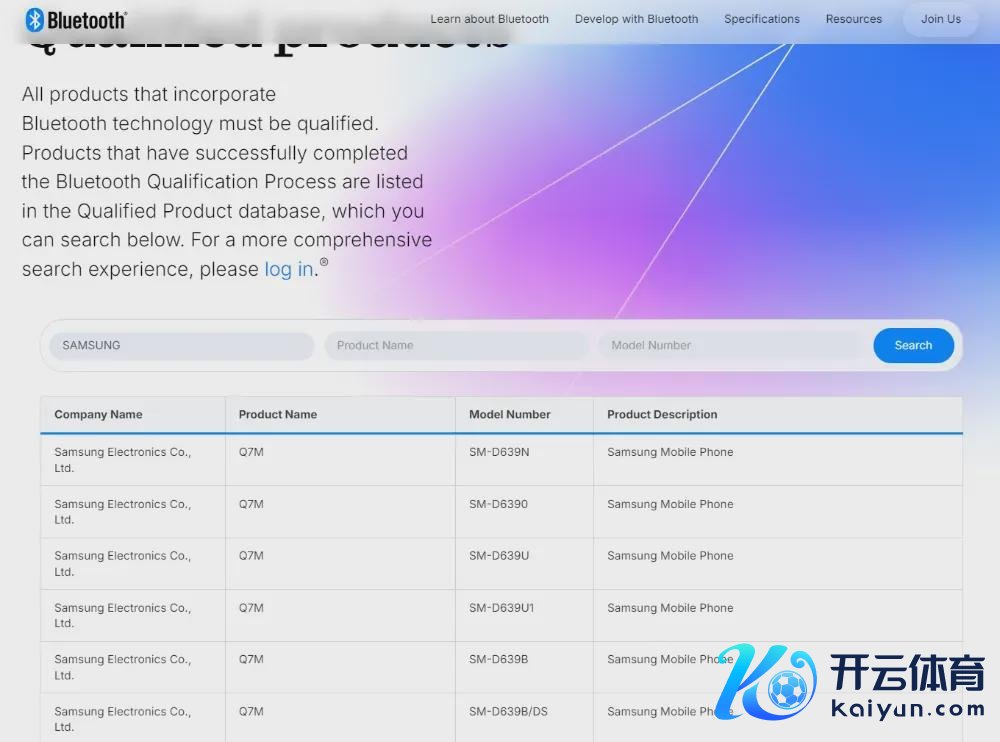Select the SM-D6390 model number cell
The height and width of the screenshot is (742, 1000).
click(x=498, y=504)
